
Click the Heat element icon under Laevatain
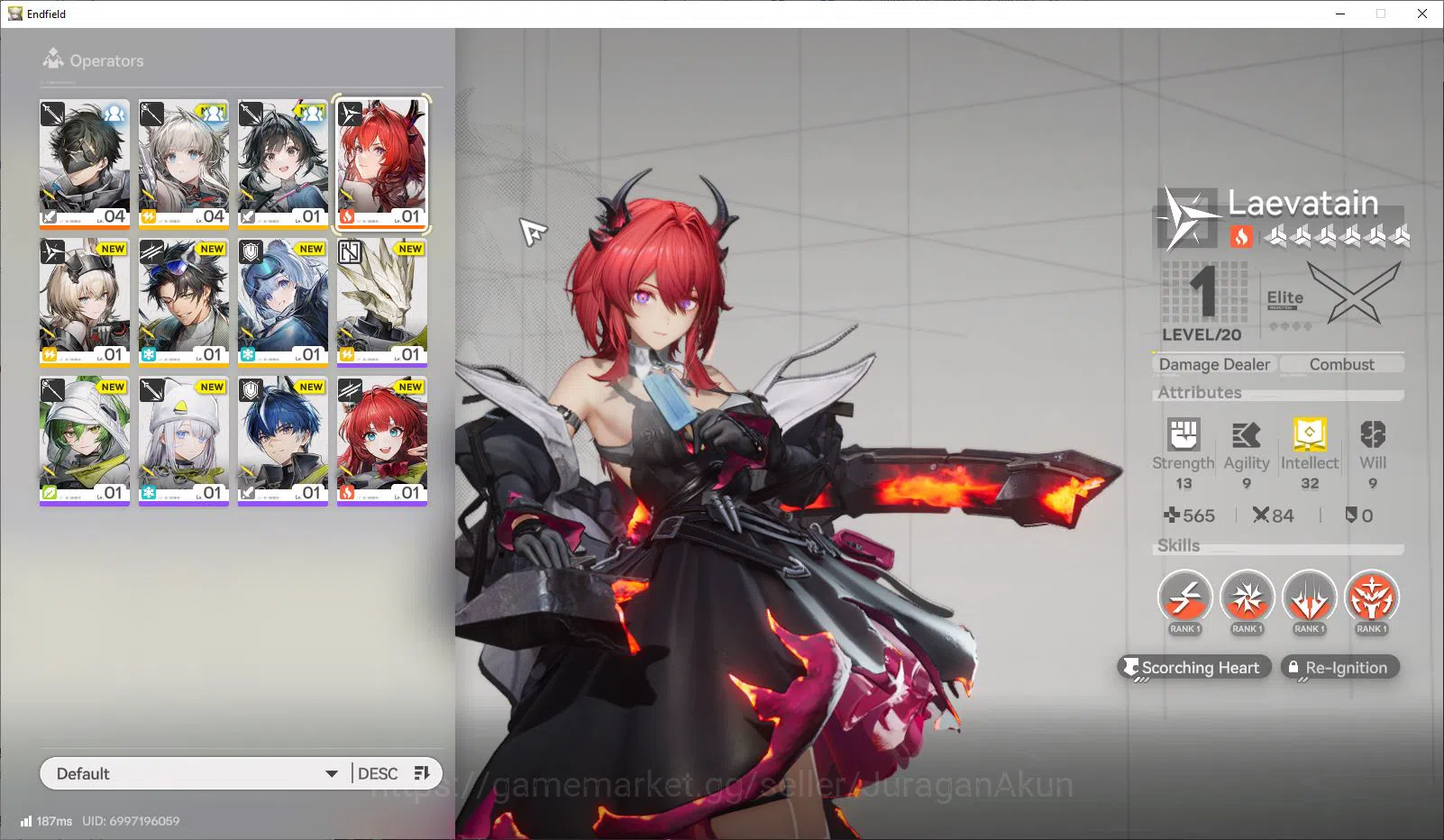pyautogui.click(x=1241, y=236)
